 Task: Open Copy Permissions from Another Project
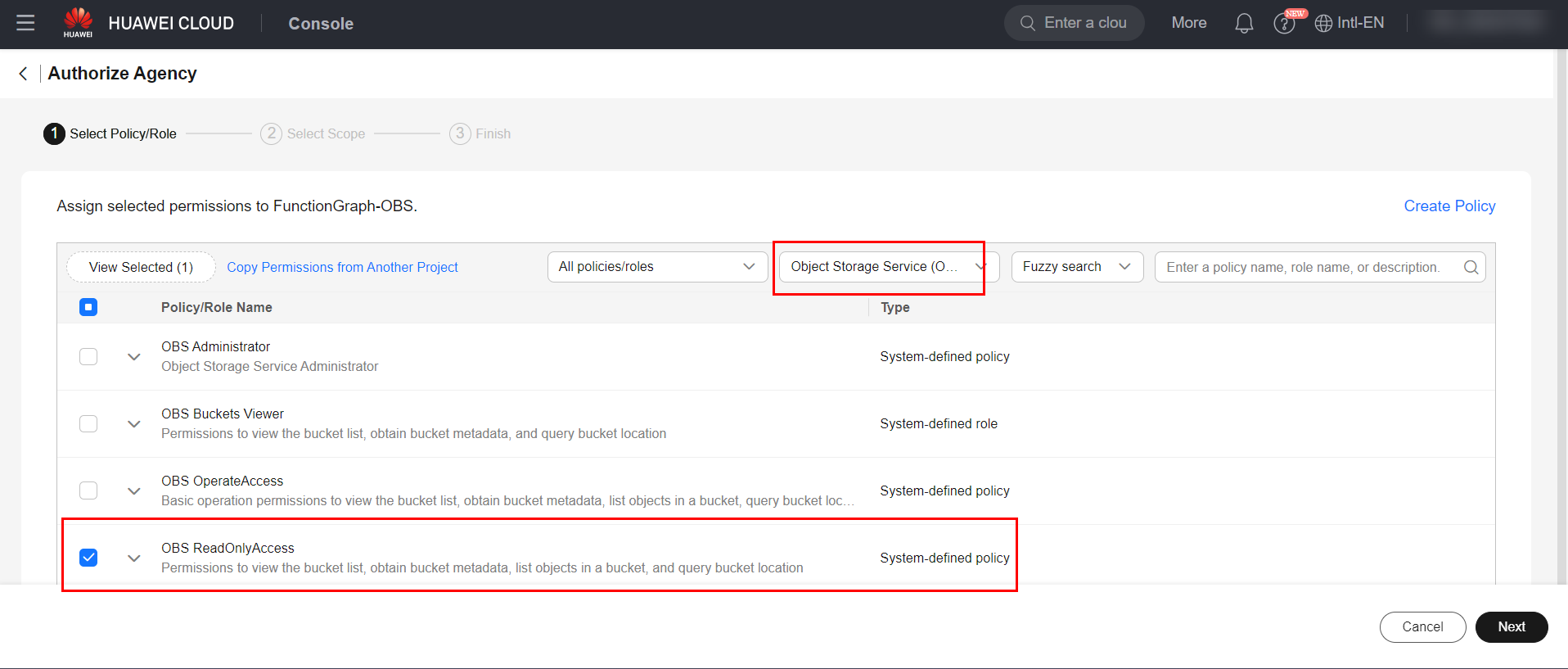point(342,267)
